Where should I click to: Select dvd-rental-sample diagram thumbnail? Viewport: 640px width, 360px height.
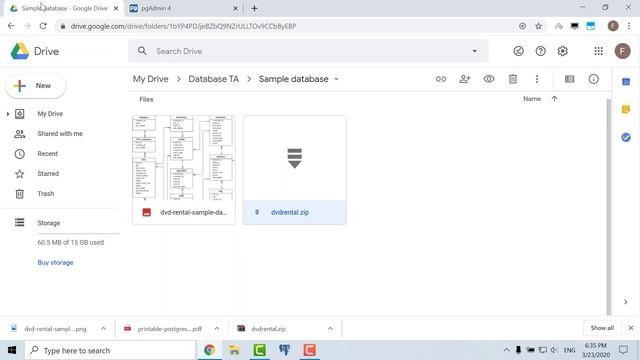point(184,158)
